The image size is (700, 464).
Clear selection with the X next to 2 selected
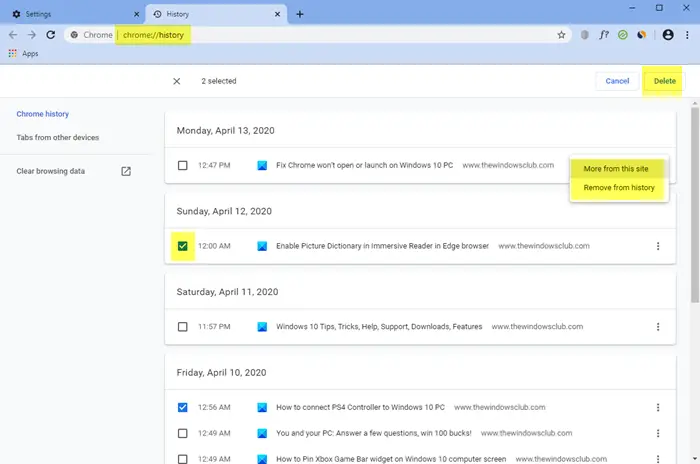click(177, 81)
